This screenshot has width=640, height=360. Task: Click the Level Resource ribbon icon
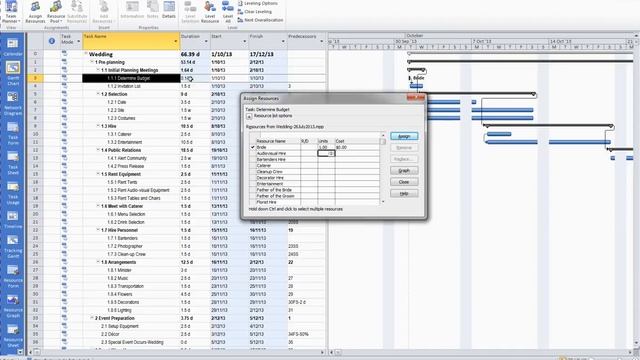click(210, 12)
